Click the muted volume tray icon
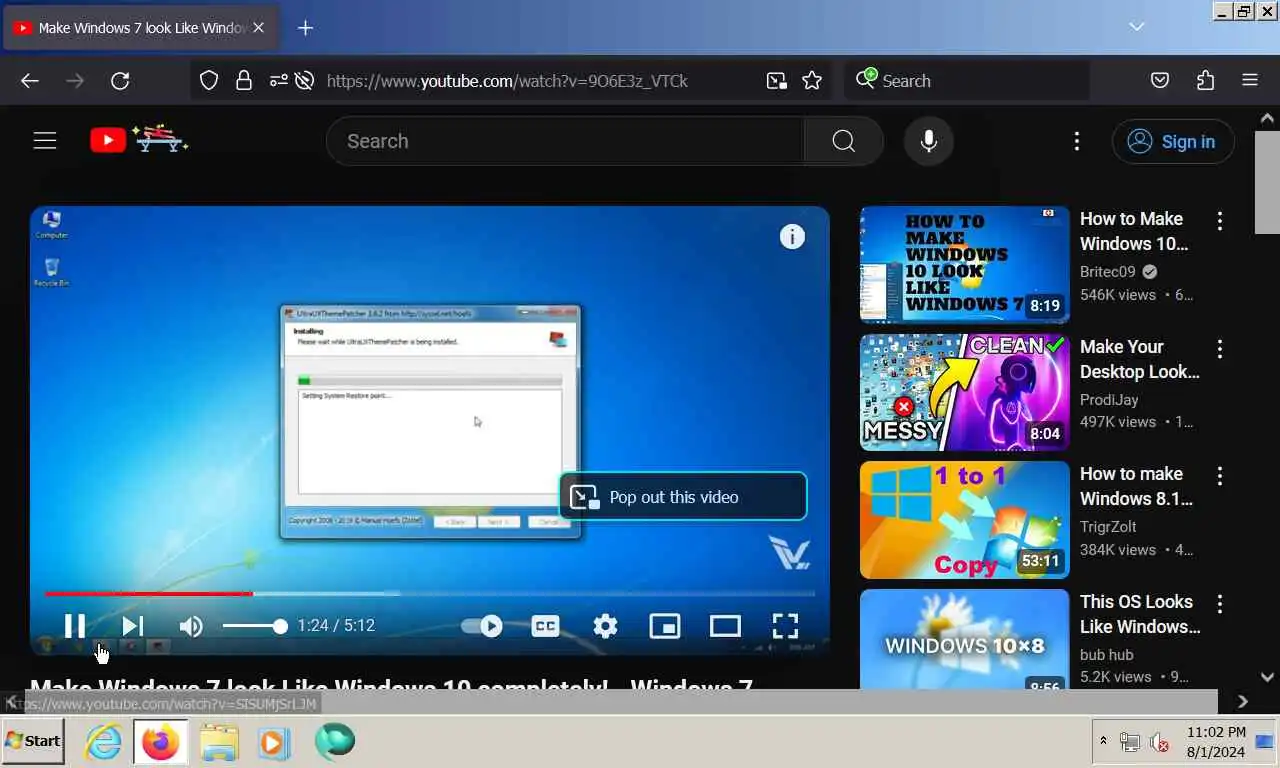Screen dimensions: 1280x768 click(1160, 742)
